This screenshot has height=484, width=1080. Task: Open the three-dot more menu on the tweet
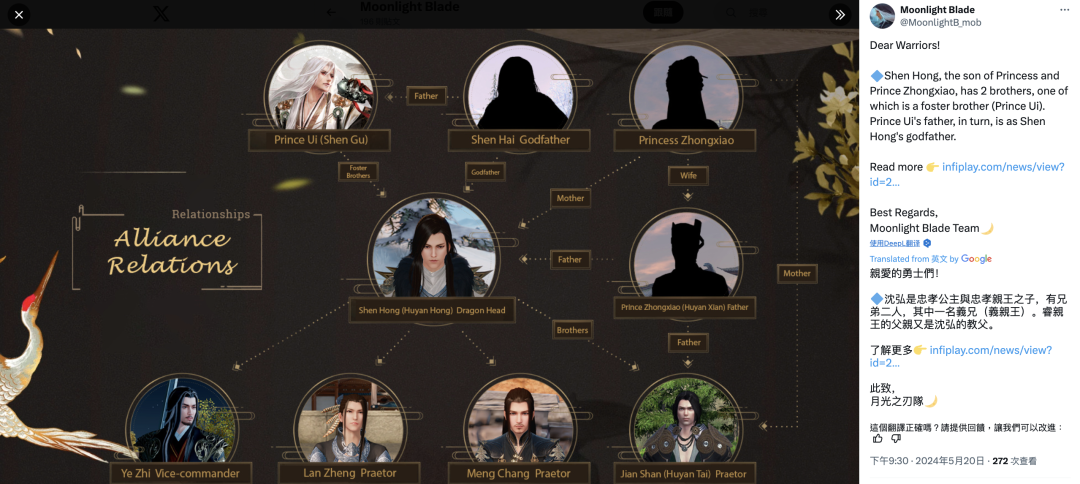(1065, 10)
